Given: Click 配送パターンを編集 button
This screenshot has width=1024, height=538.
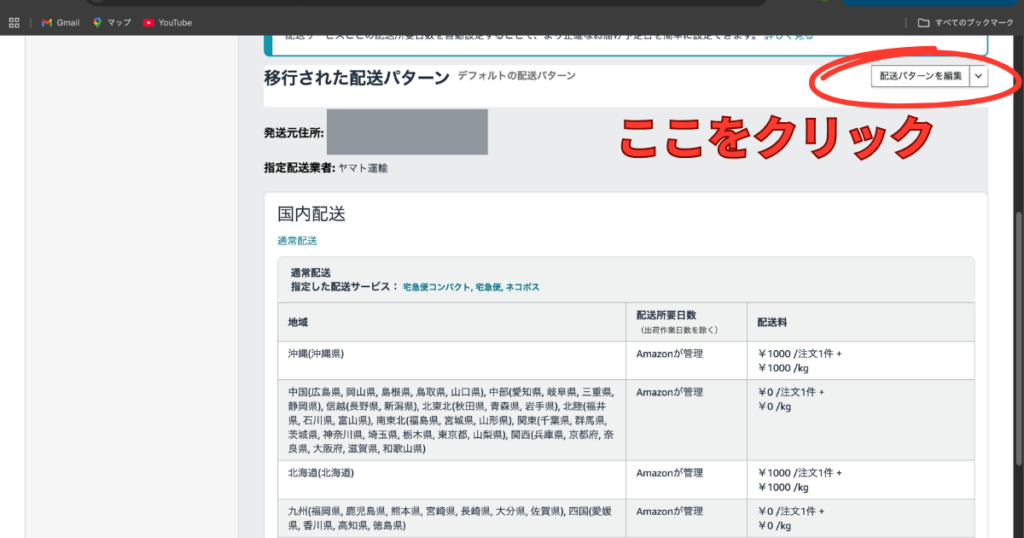Looking at the screenshot, I should [x=920, y=76].
